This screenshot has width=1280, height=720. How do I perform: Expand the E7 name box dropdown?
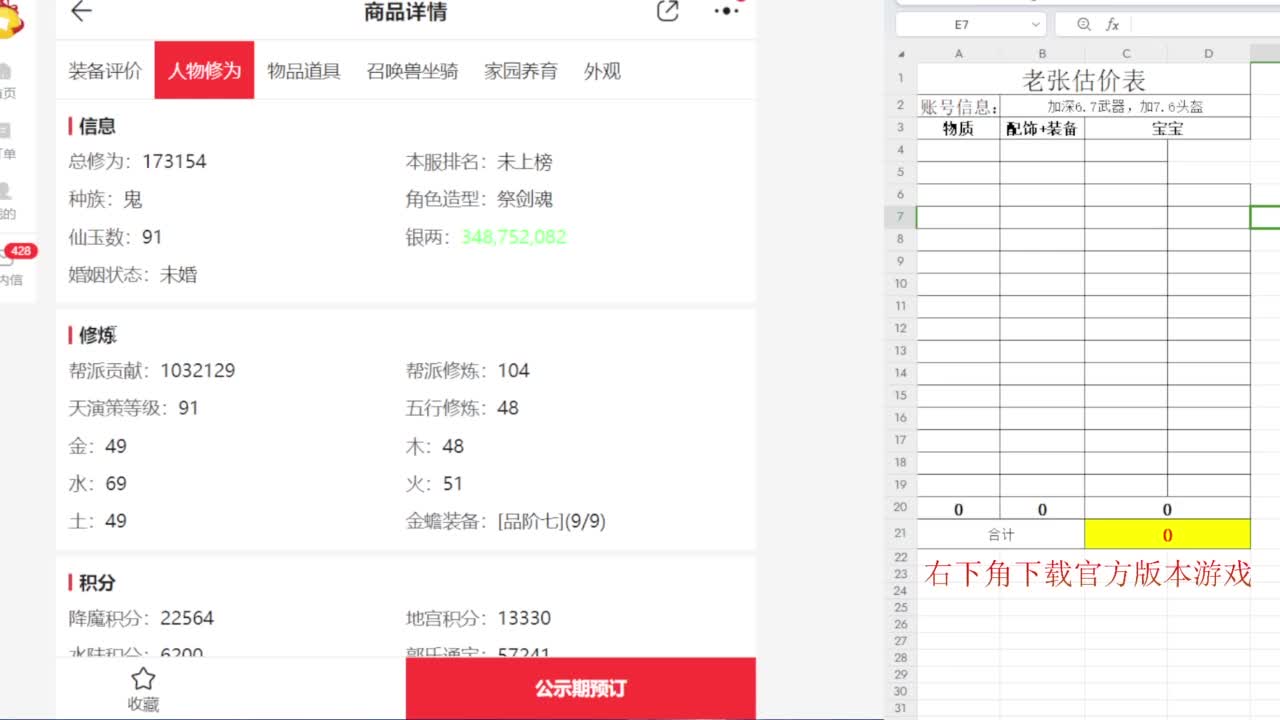tap(1034, 24)
